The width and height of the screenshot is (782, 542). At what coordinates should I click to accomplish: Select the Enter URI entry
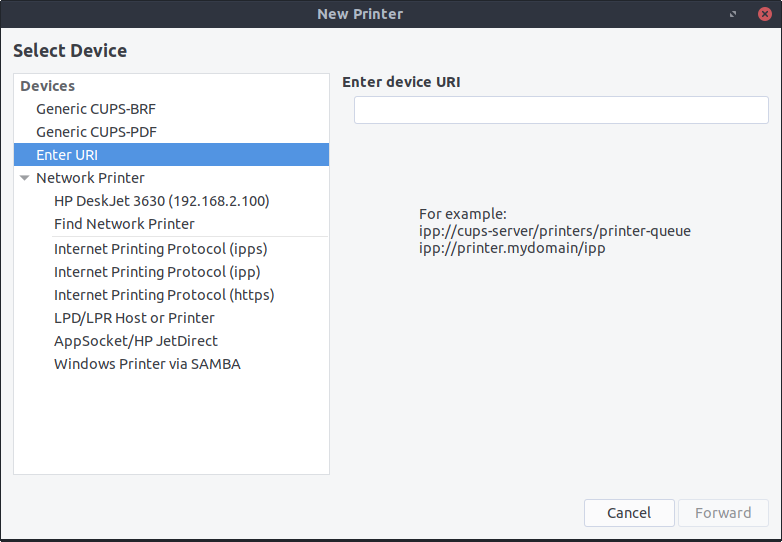coord(67,155)
